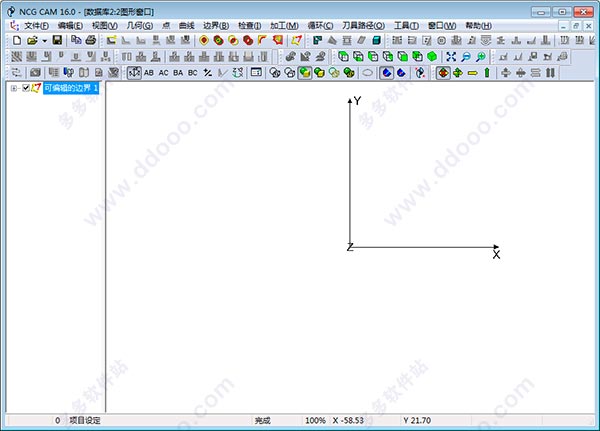Uncheck the 可编辑的边界 1 checkbox

point(26,88)
